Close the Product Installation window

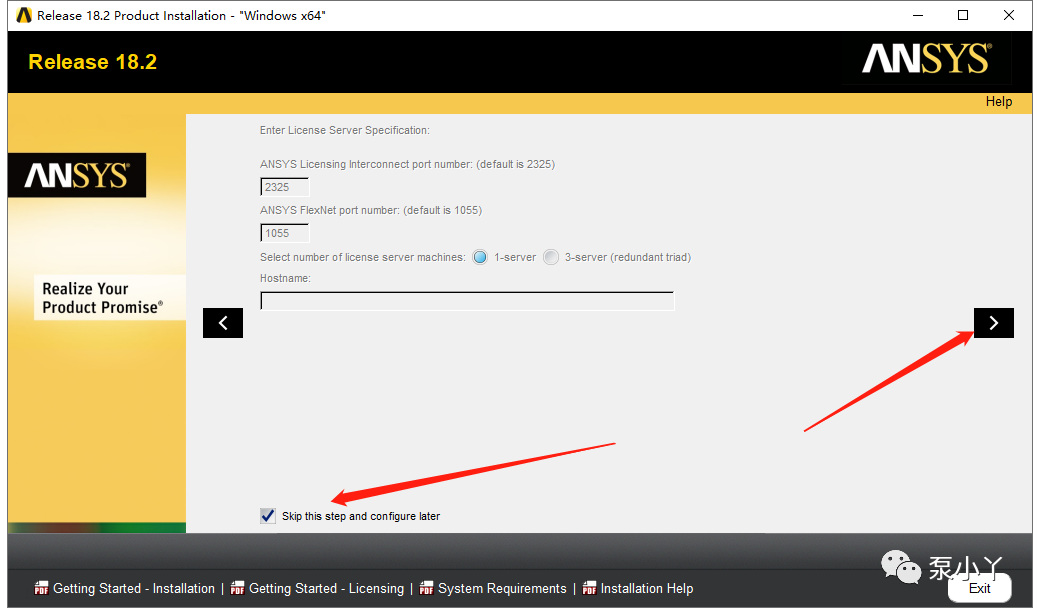1009,15
